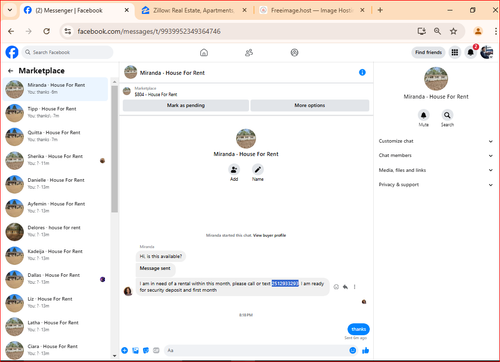Open the Sherika House For Rent chat
Screen dimensions: 500x362
[55, 160]
